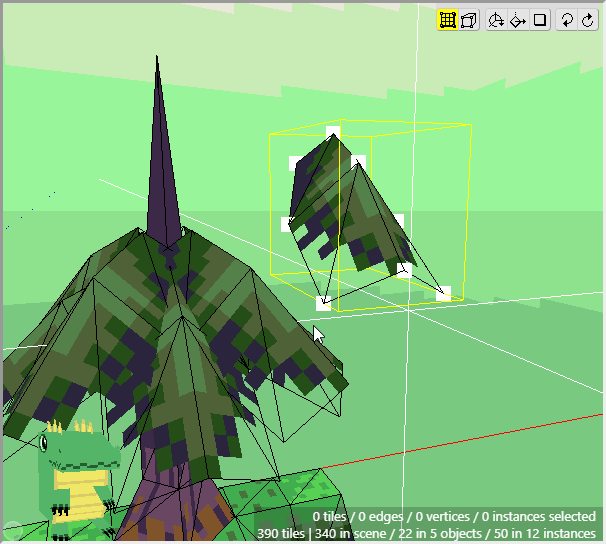Click the rotate clockwise arrow icon
Image resolution: width=606 pixels, height=544 pixels.
(587, 20)
